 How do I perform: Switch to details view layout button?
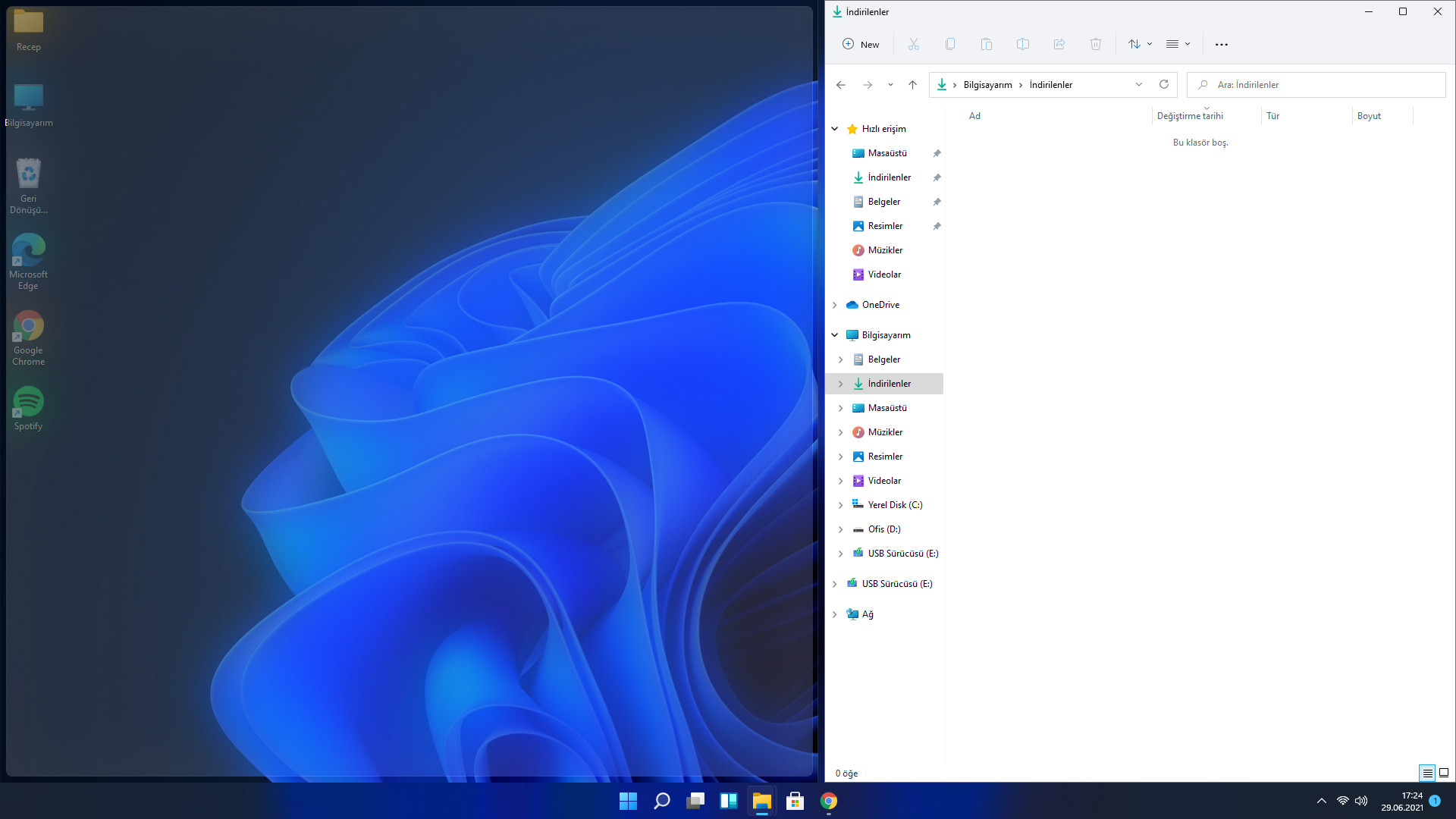tap(1427, 773)
